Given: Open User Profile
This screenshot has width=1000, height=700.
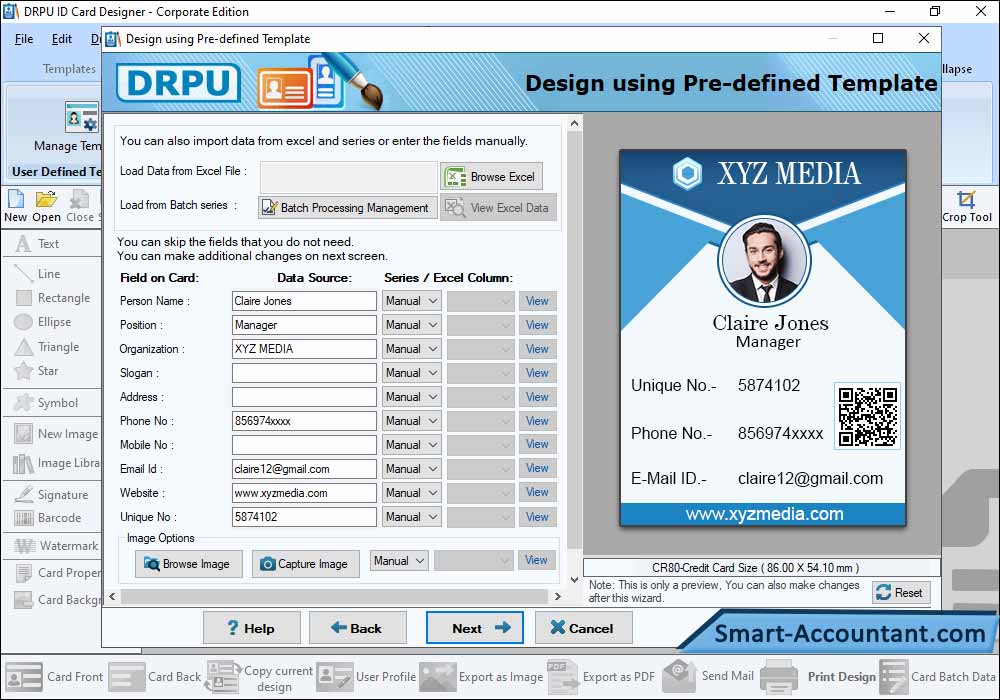Looking at the screenshot, I should click(x=366, y=676).
